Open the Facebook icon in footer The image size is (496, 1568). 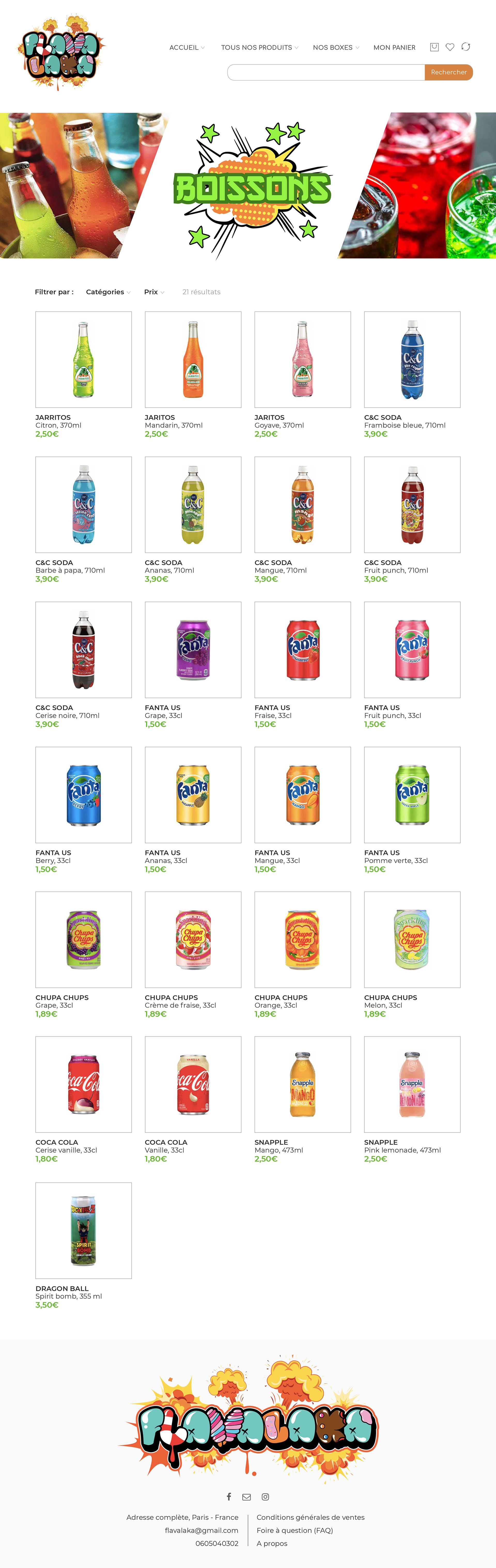[x=229, y=1496]
